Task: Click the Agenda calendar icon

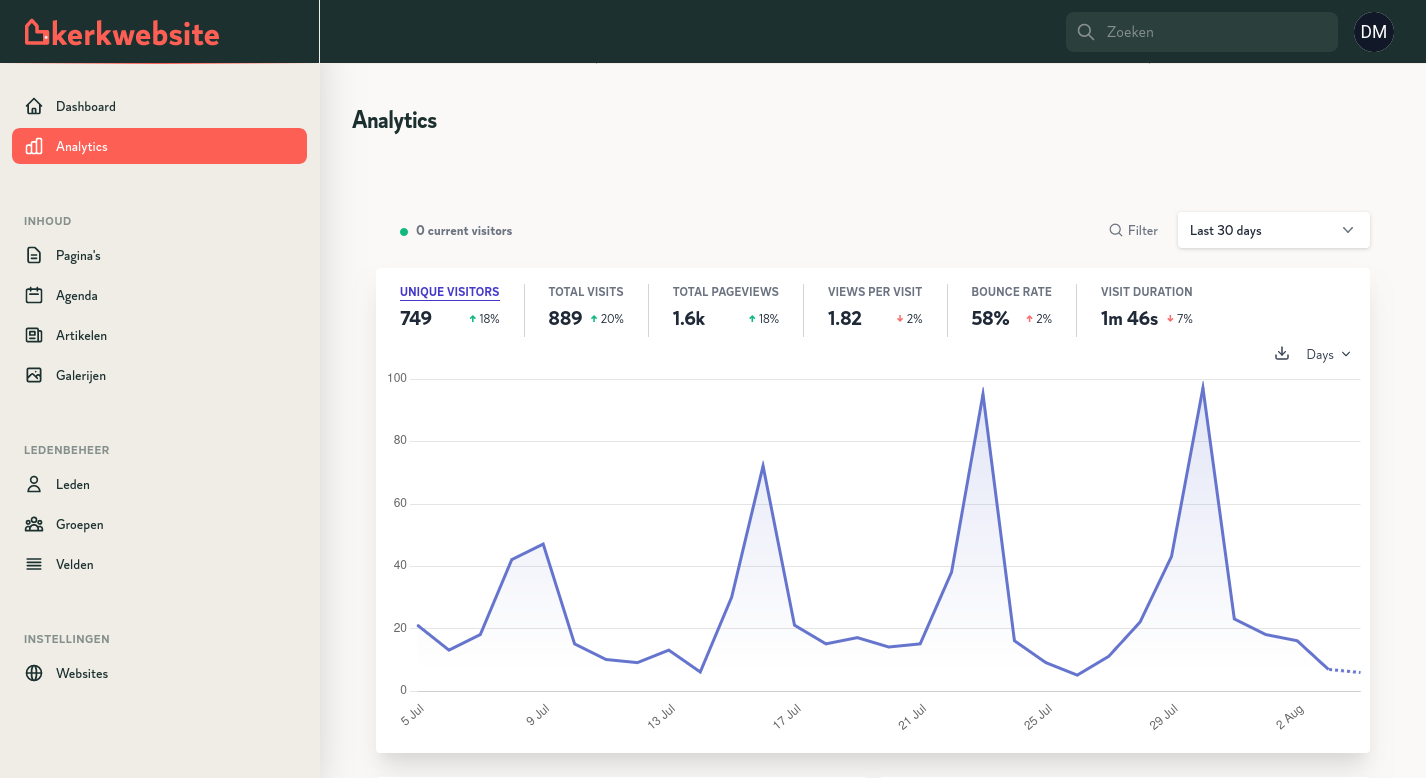Action: coord(34,296)
